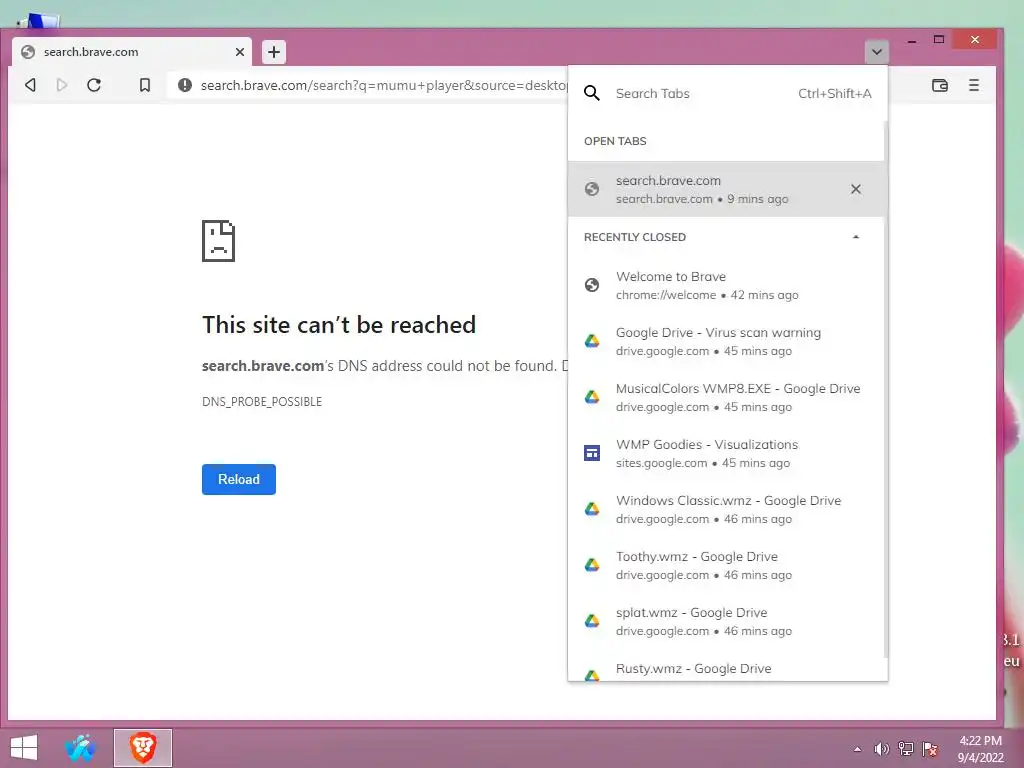Close the search.brave.com tab in tab strip
This screenshot has height=768, width=1024.
coord(240,52)
